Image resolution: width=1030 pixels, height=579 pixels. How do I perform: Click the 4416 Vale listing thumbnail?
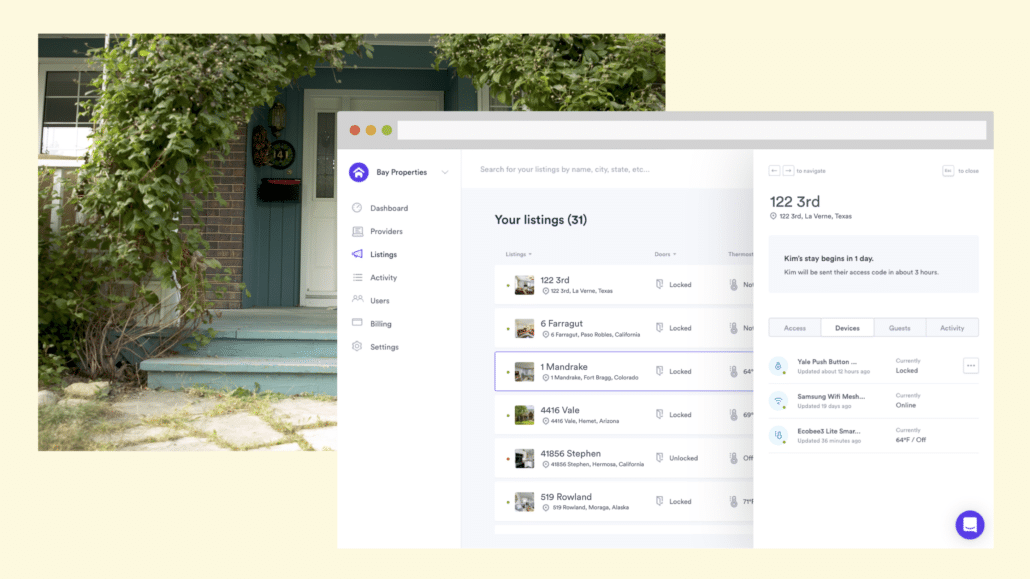tap(524, 415)
